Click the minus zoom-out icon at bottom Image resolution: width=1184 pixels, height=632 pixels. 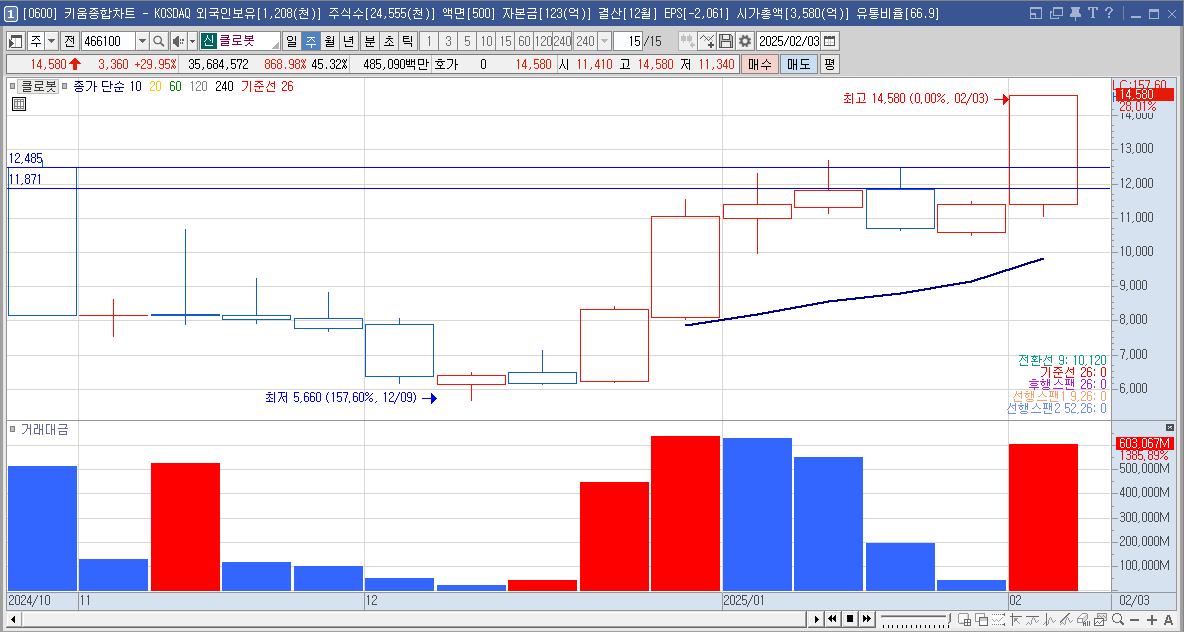coord(1134,620)
